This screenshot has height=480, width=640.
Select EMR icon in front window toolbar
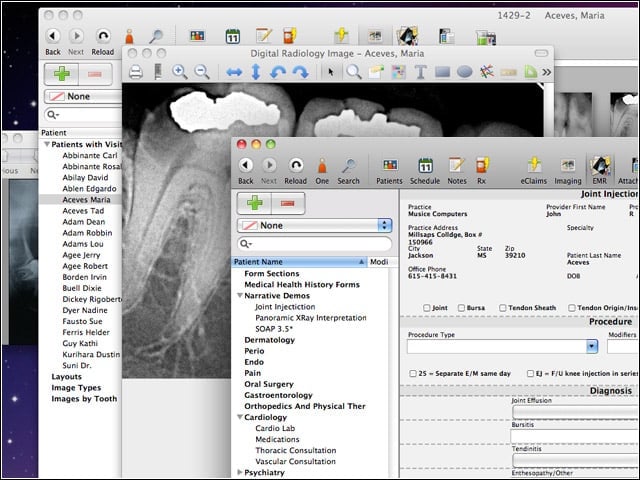[x=600, y=165]
